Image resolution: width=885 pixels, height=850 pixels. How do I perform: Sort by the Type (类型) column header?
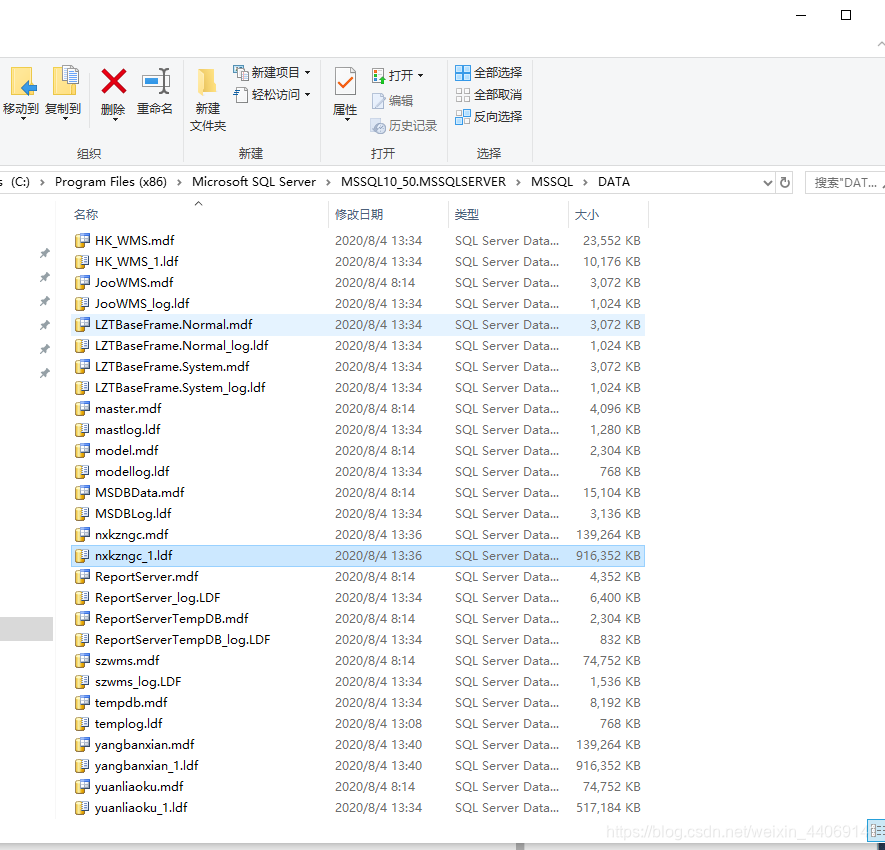coord(467,214)
